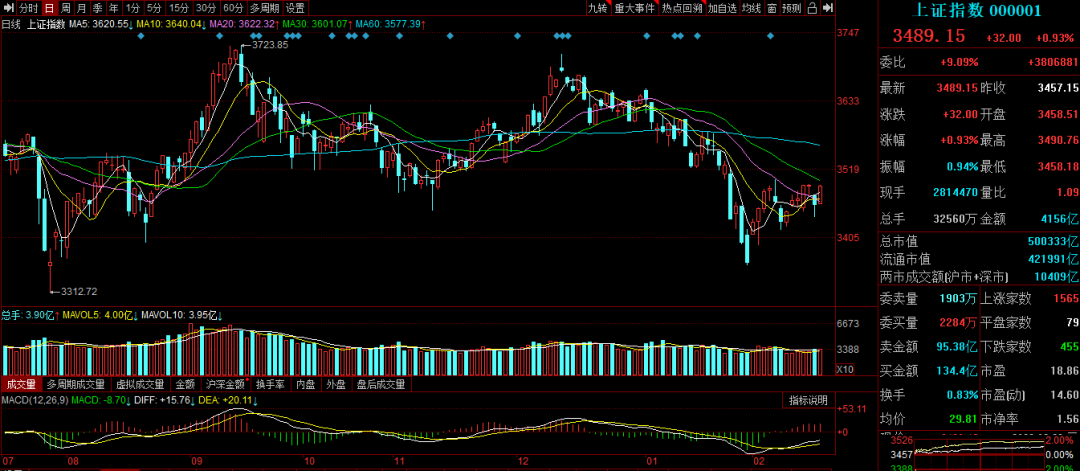Viewport: 1080px width, 471px height.
Task: Switch to 1分 minute chart
Action: 132,8
